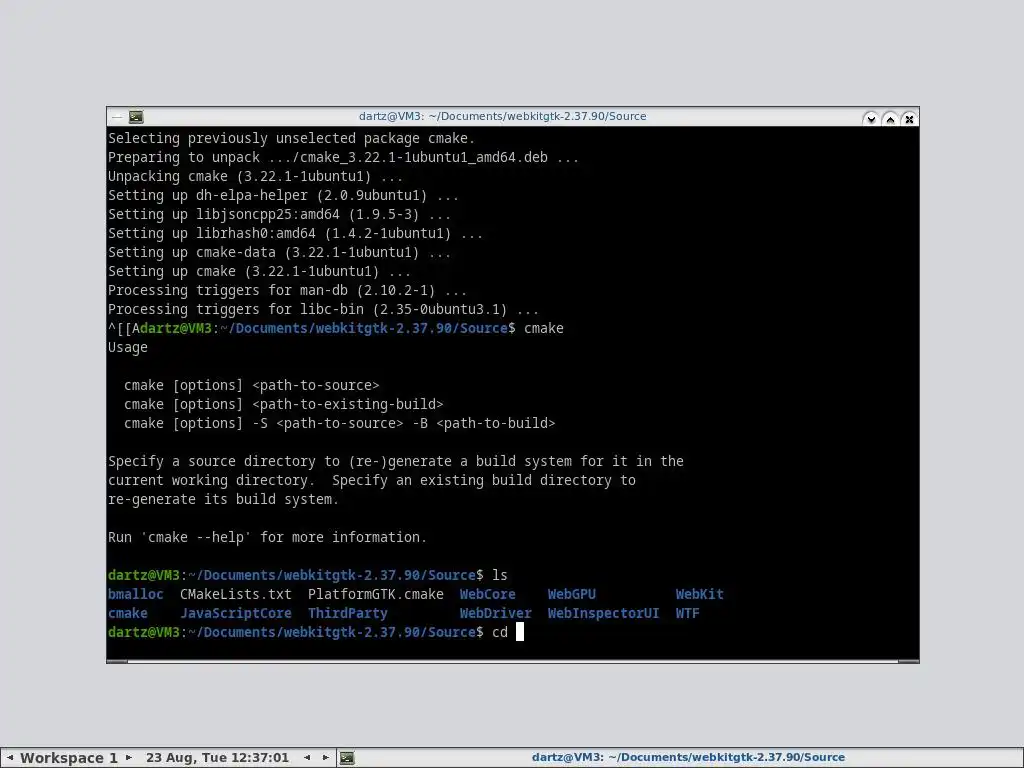1024x768 pixels.
Task: Click the terminal title bar text
Action: (x=502, y=116)
